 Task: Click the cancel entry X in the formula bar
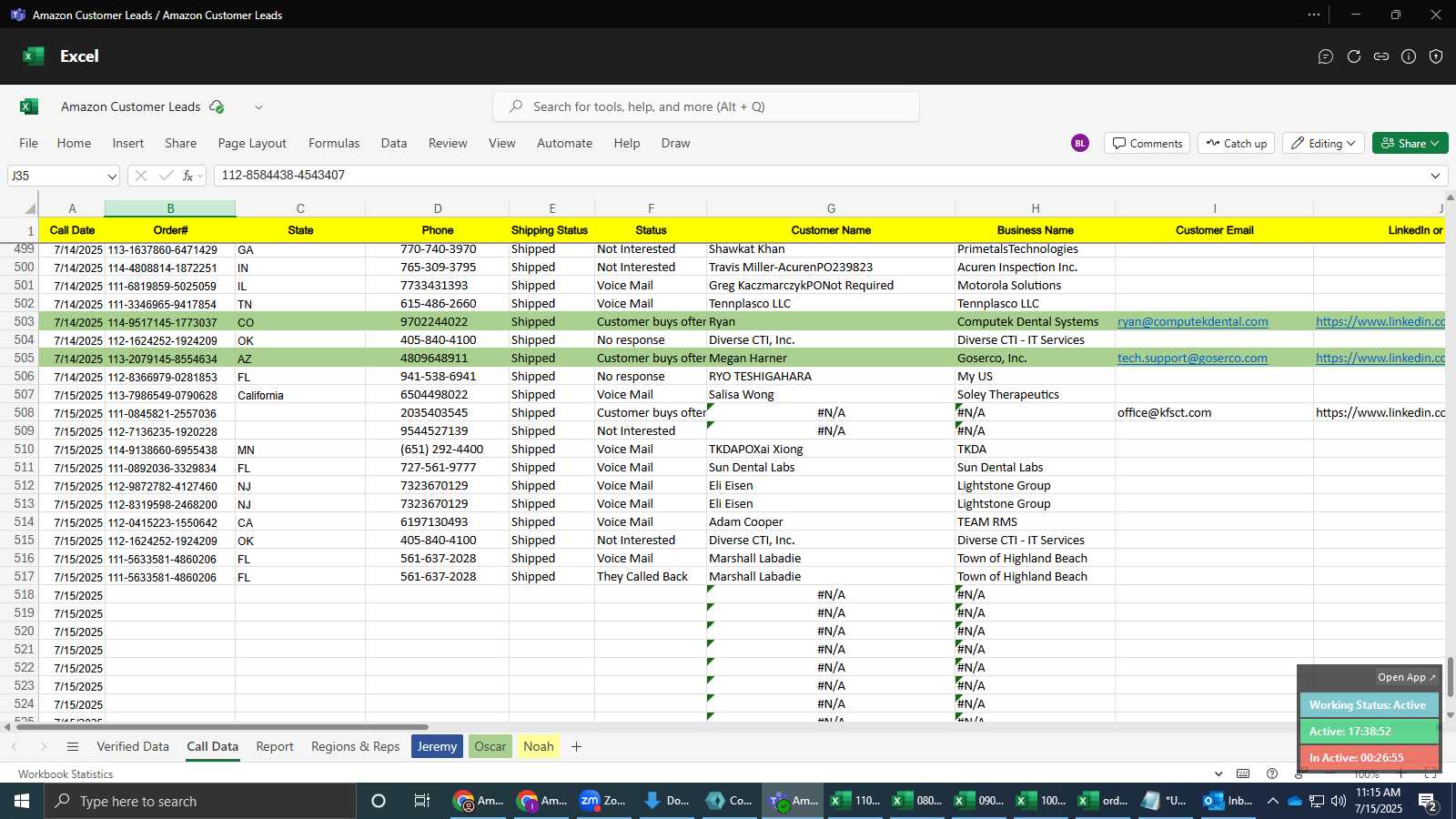click(140, 176)
